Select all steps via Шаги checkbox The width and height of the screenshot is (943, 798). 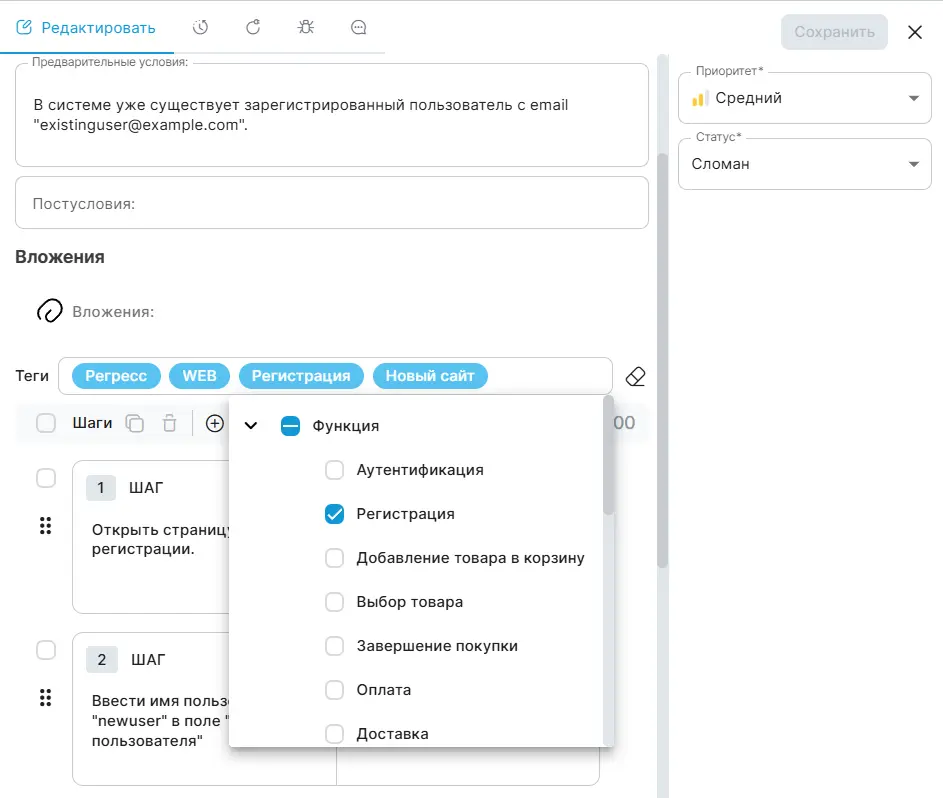pyautogui.click(x=46, y=423)
